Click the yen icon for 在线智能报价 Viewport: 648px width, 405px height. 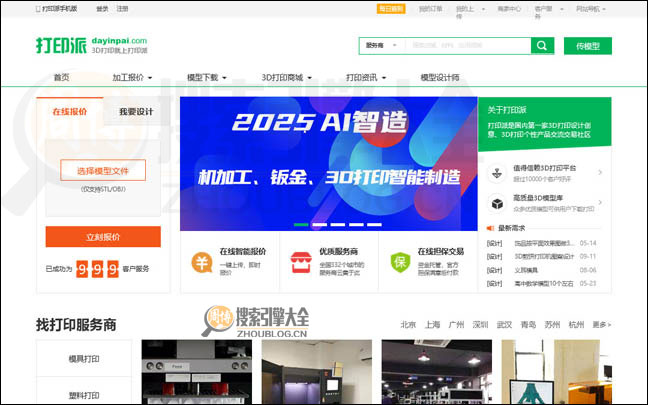[202, 262]
